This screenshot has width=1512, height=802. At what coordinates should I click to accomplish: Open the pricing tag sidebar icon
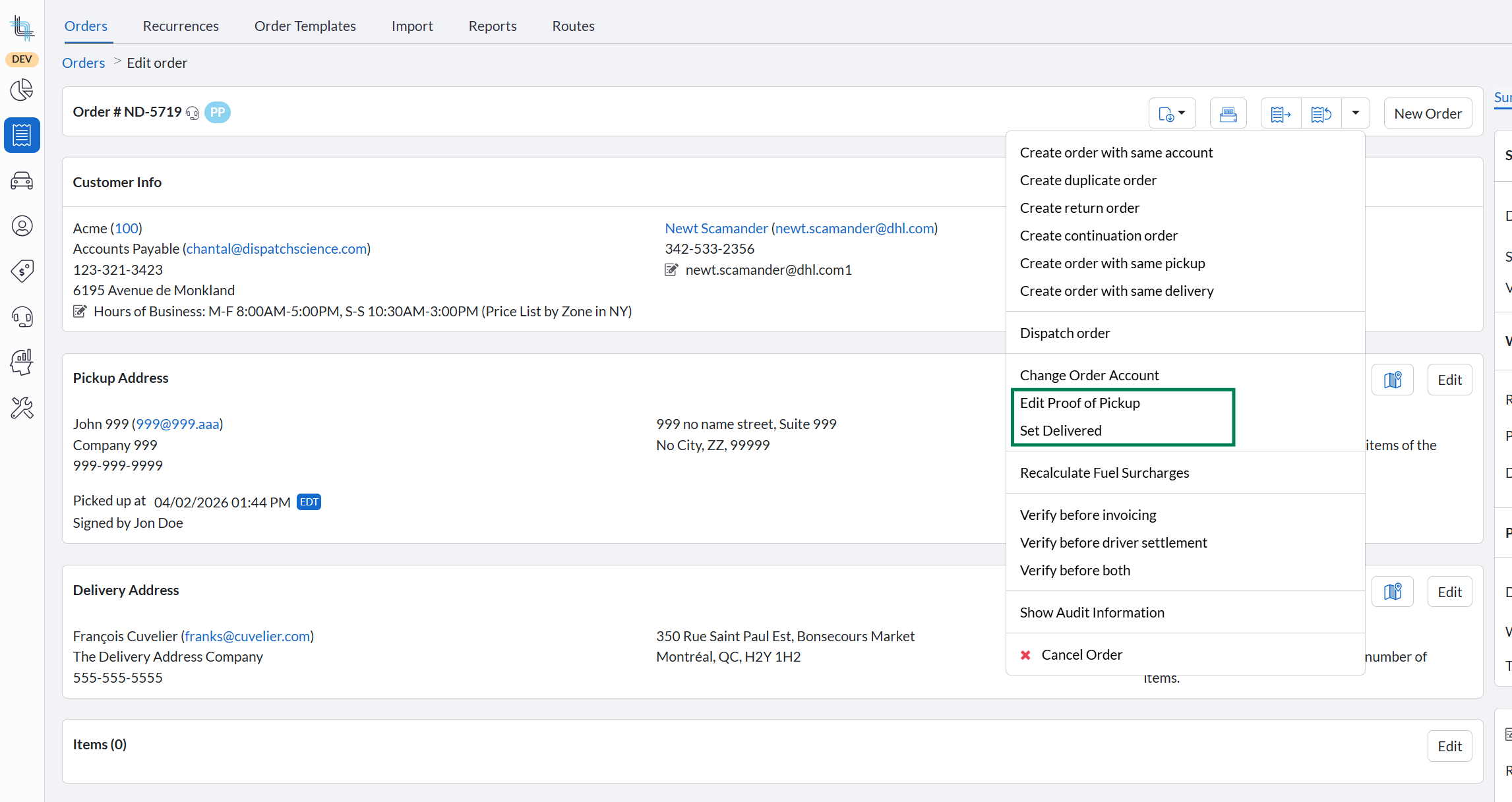coord(22,271)
